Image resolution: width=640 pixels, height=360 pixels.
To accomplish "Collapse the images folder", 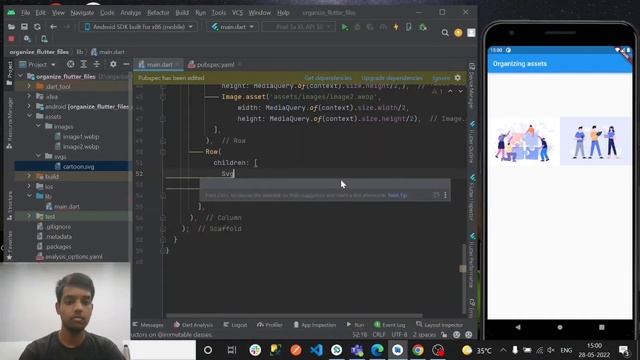I will 38,127.
